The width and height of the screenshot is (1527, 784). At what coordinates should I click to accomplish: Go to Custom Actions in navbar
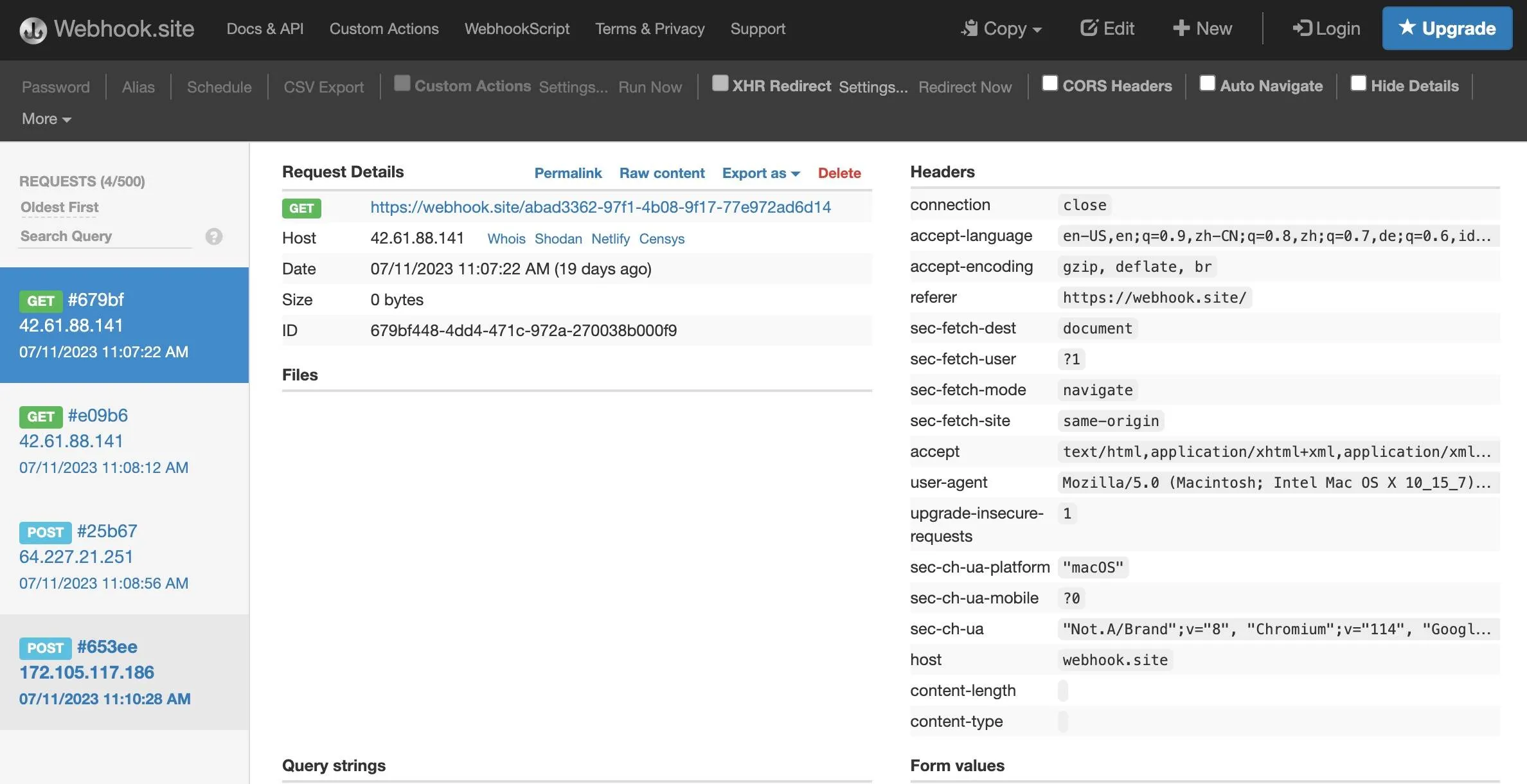pyautogui.click(x=384, y=29)
